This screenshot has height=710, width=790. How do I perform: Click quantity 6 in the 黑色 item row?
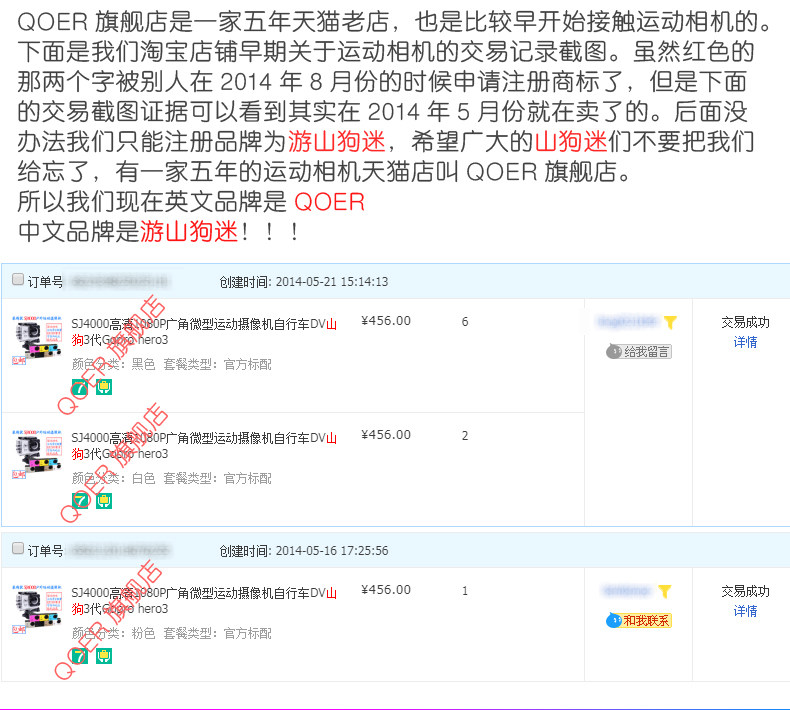click(465, 321)
